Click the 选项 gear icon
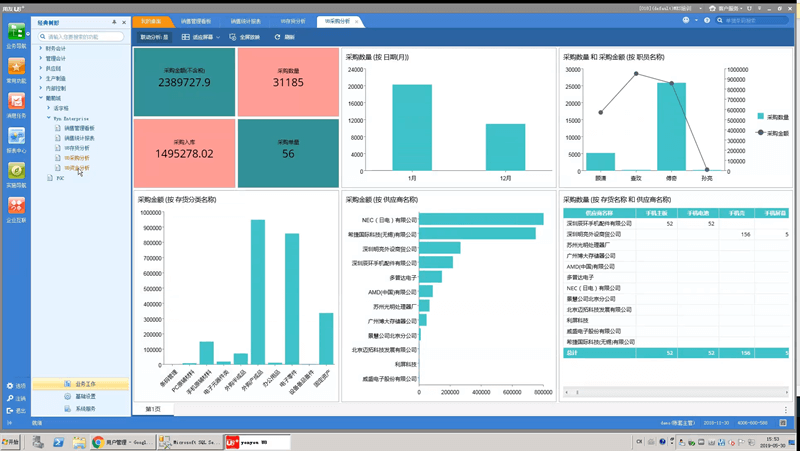The width and height of the screenshot is (800, 451). point(10,386)
